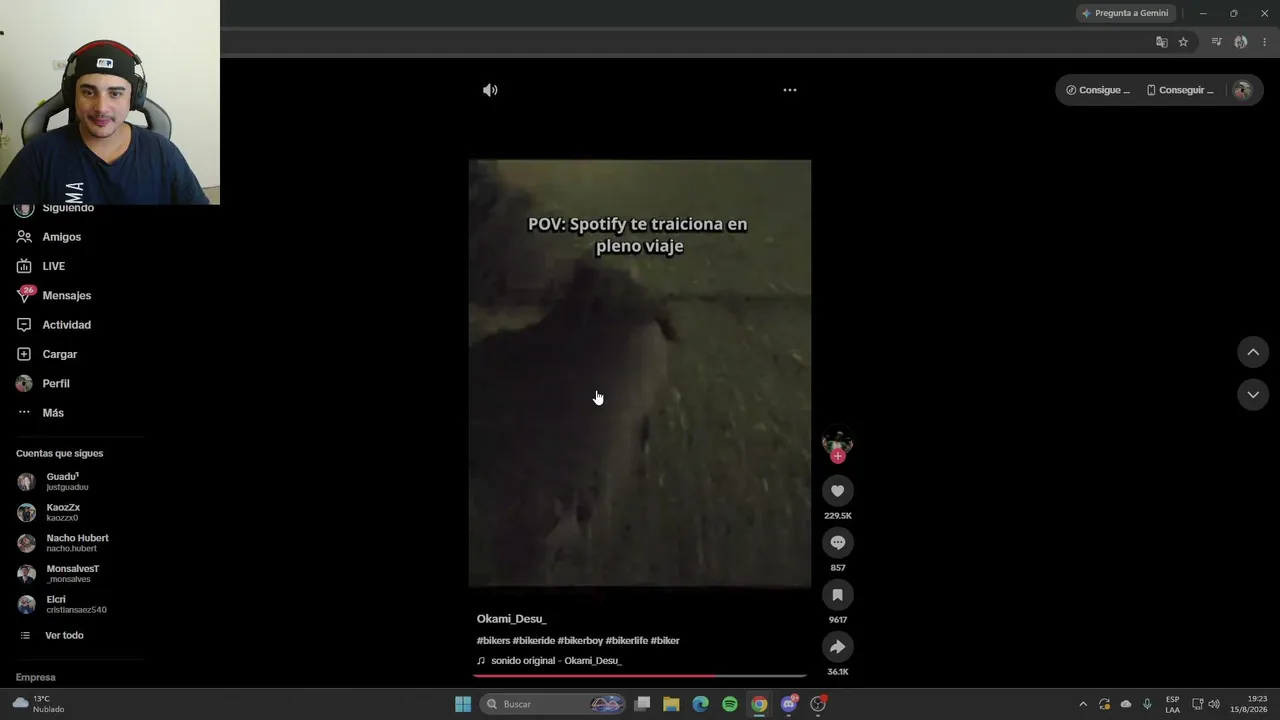1280x720 pixels.
Task: Open Chrome profile avatar in toolbar
Action: tap(1241, 42)
